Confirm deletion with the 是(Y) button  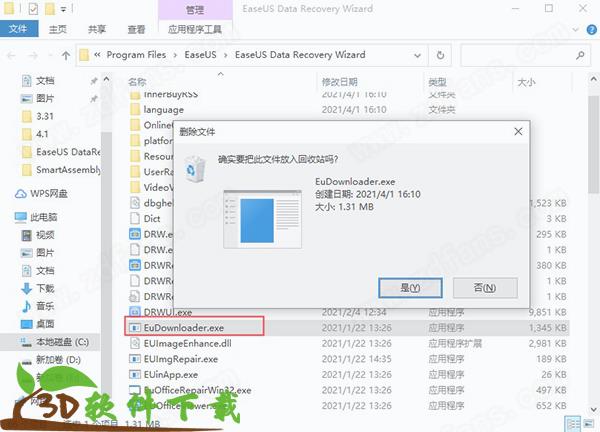410,288
